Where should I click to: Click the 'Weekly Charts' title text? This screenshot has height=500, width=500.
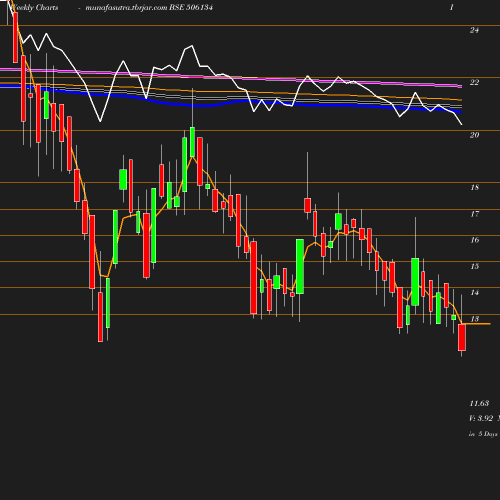coord(34,7)
